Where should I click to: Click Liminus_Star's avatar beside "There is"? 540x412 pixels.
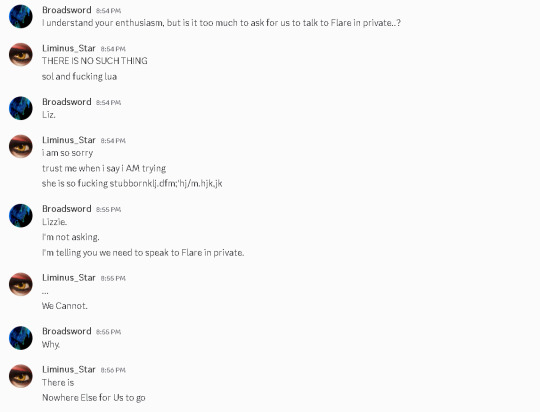pyautogui.click(x=21, y=376)
